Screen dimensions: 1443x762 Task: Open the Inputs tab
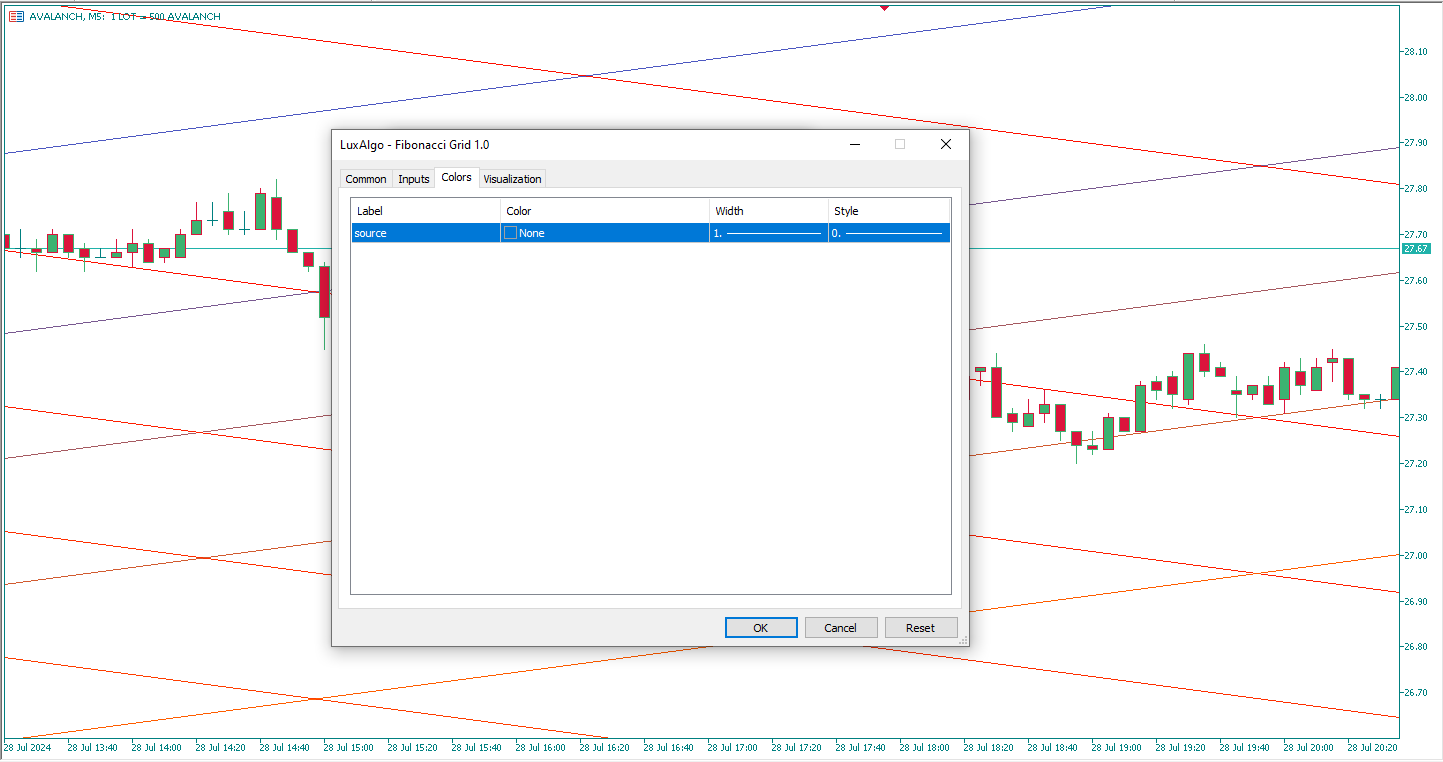[x=413, y=179]
